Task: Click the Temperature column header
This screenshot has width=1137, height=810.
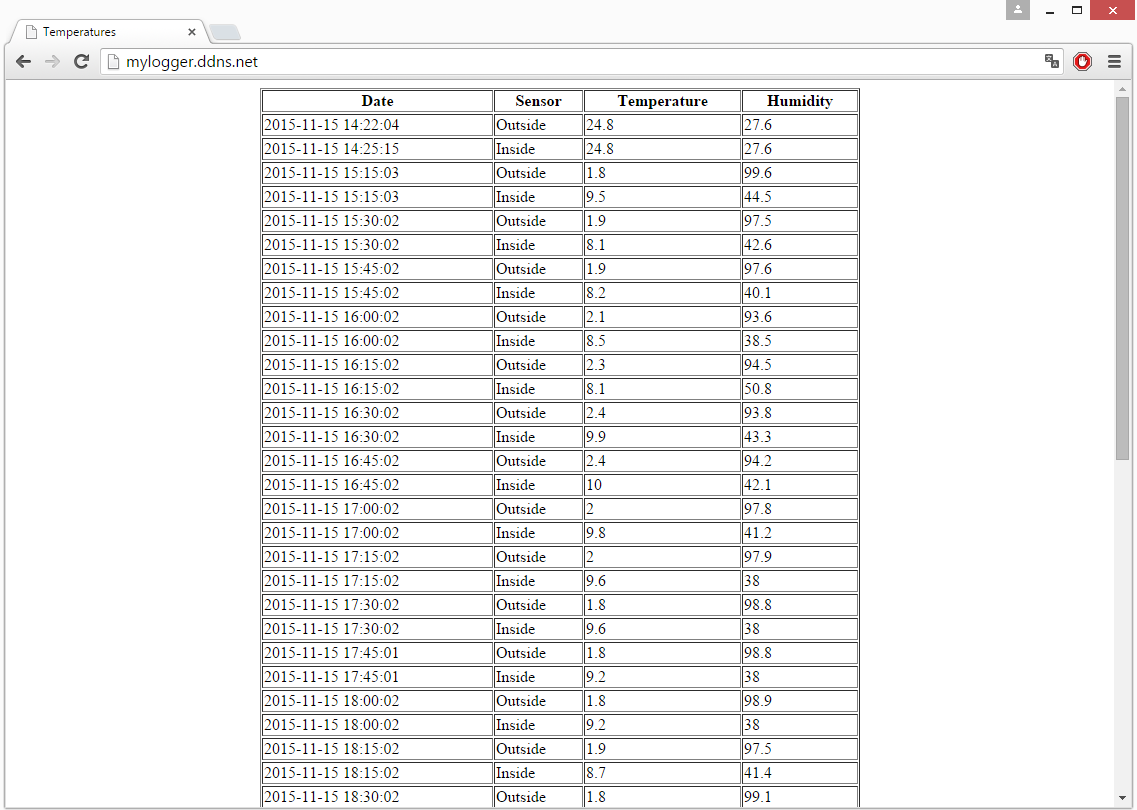Action: (662, 101)
